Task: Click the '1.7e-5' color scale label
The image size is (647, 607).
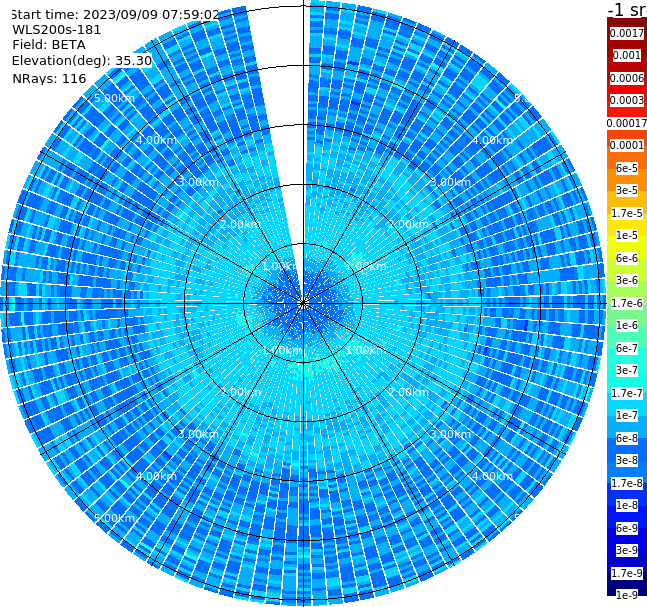Action: click(x=627, y=213)
